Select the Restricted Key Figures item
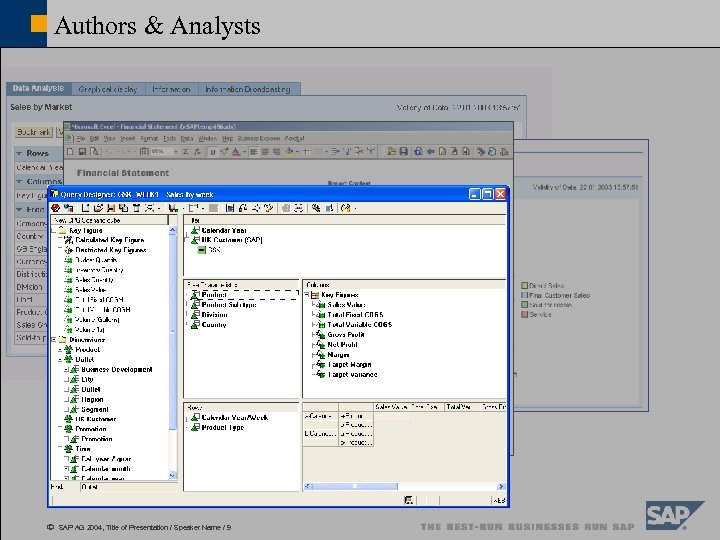 pos(111,250)
